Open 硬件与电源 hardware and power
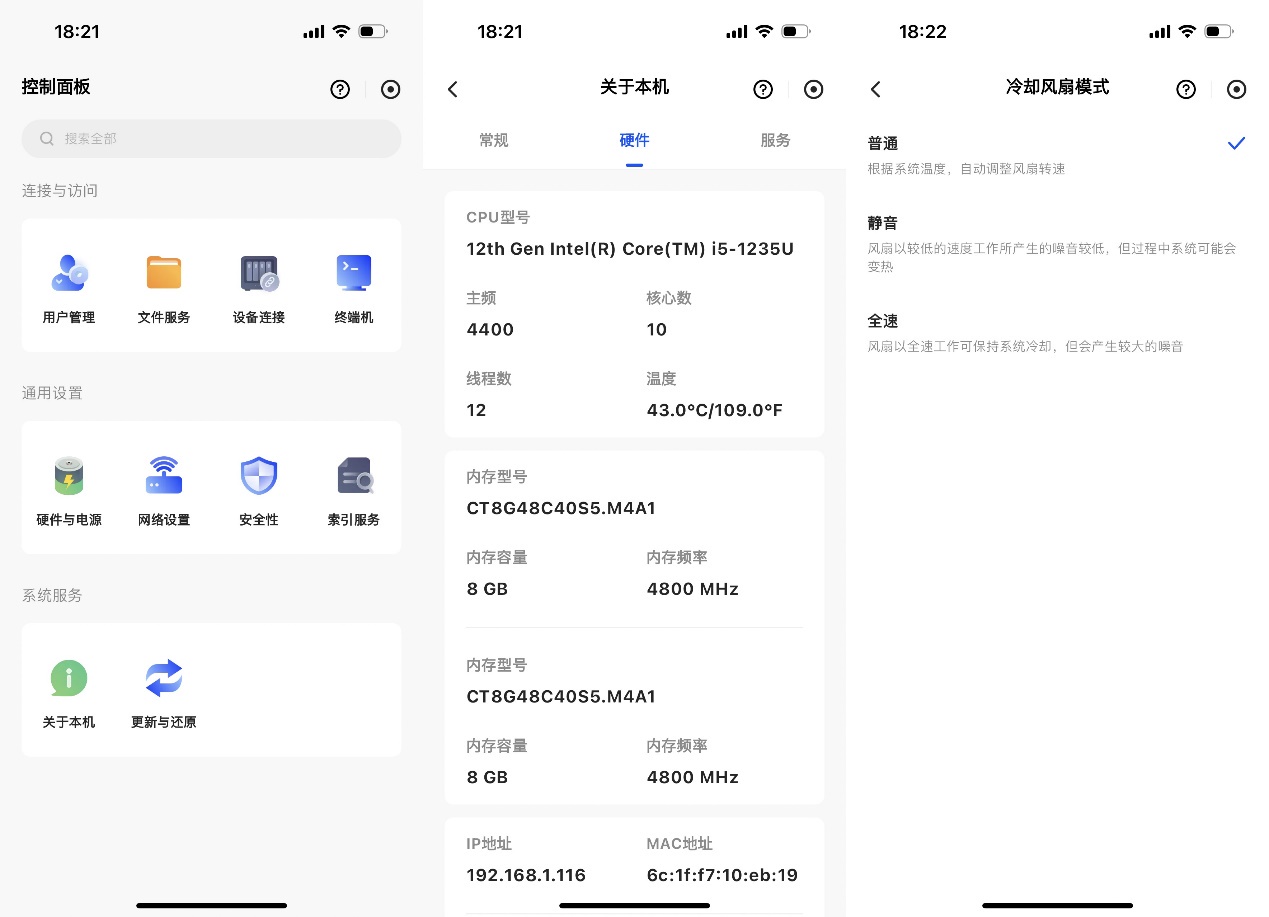Image resolution: width=1269 pixels, height=917 pixels. click(x=69, y=477)
